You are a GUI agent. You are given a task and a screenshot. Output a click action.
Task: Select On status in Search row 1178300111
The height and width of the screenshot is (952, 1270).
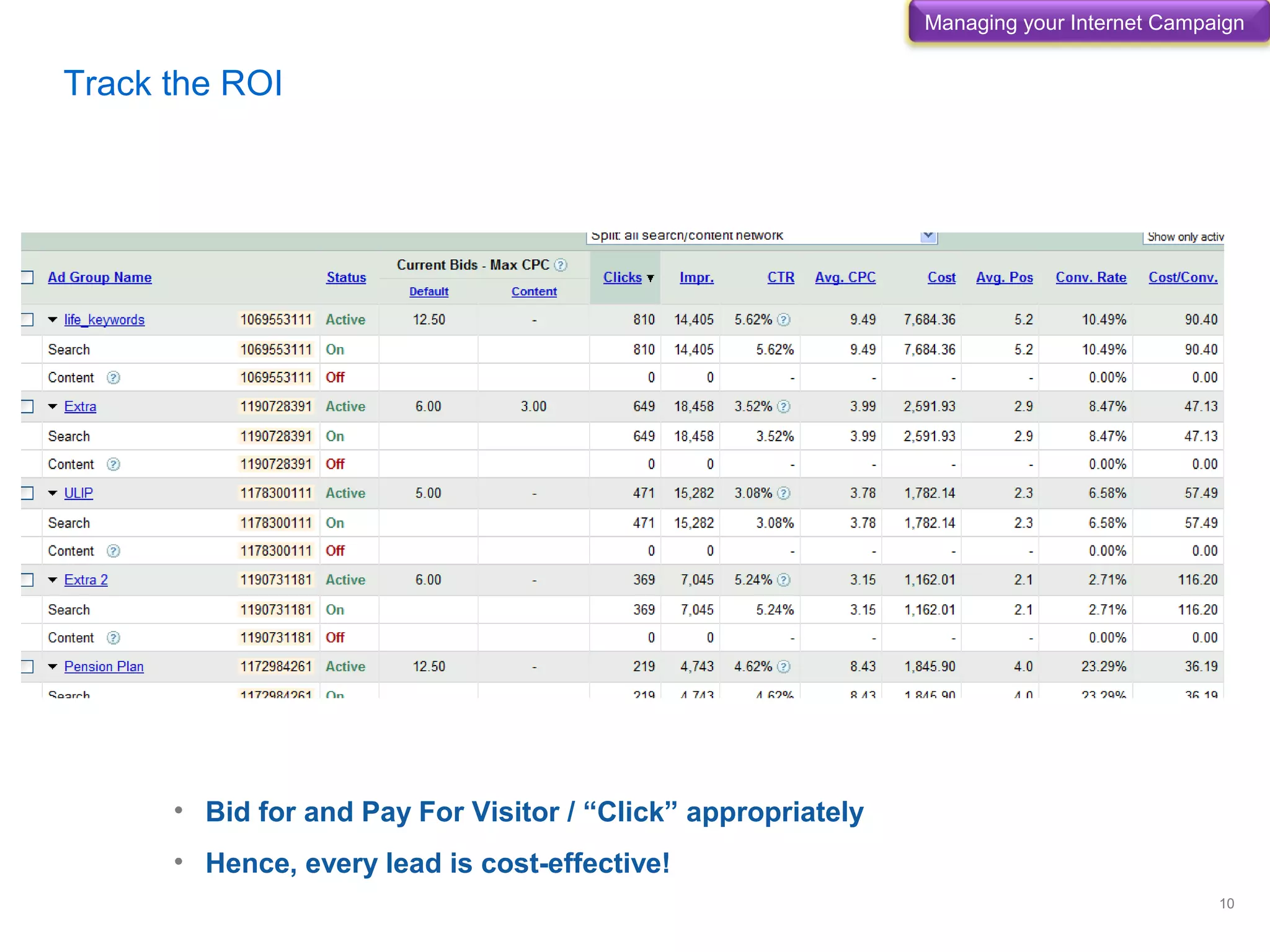coord(335,523)
